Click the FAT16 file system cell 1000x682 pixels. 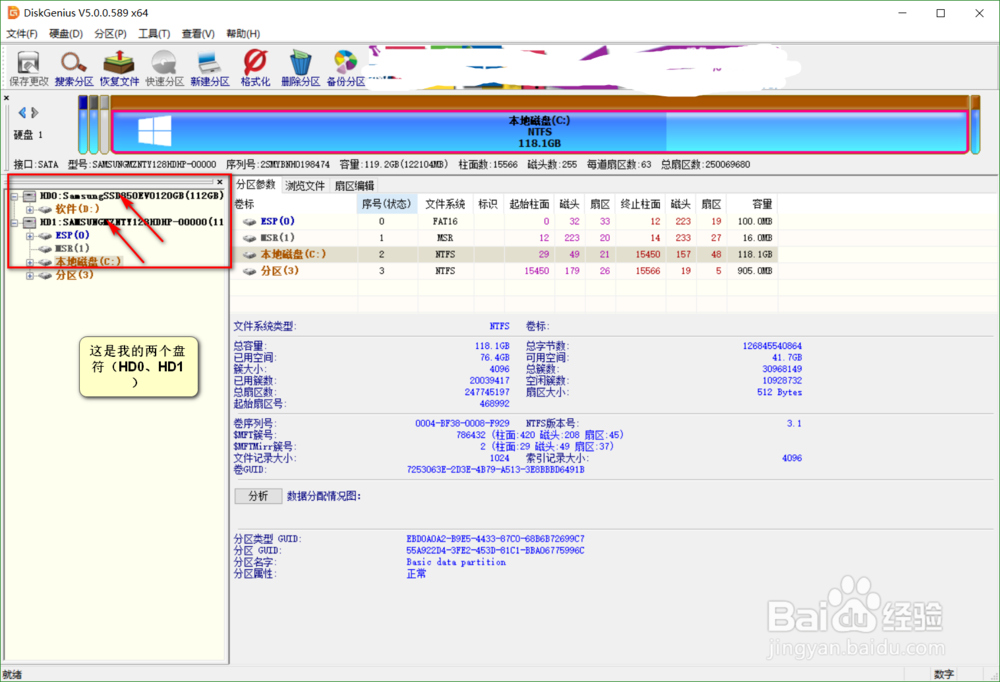tap(445, 221)
